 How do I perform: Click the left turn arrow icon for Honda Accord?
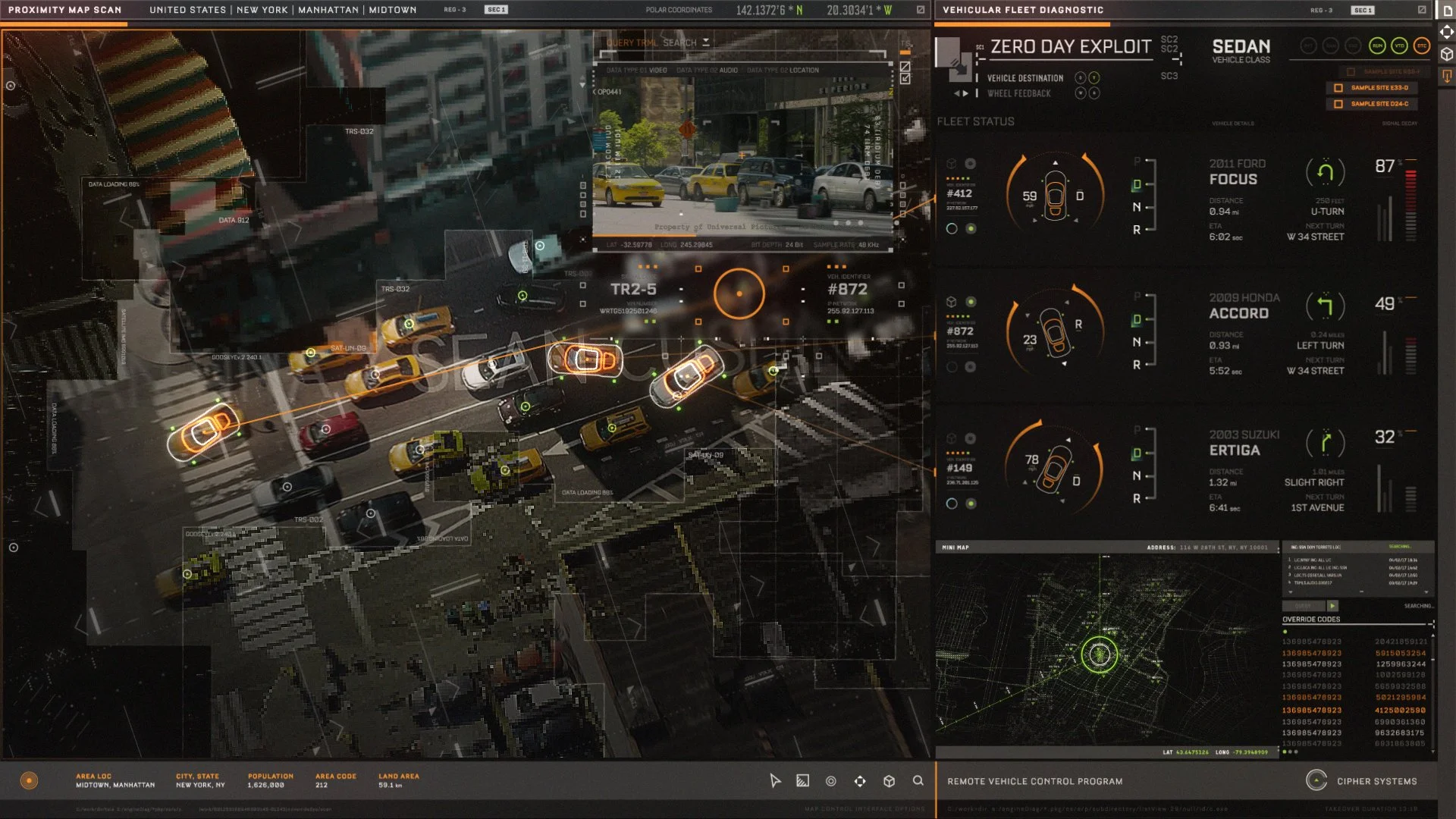click(x=1325, y=306)
